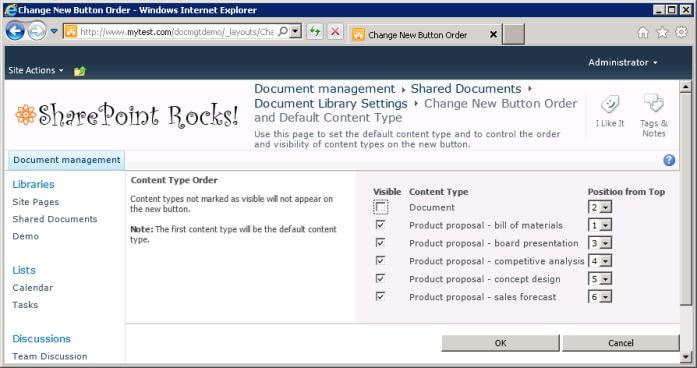Go back with the browser Back arrow
Viewport: 697px width, 368px height.
(x=15, y=32)
